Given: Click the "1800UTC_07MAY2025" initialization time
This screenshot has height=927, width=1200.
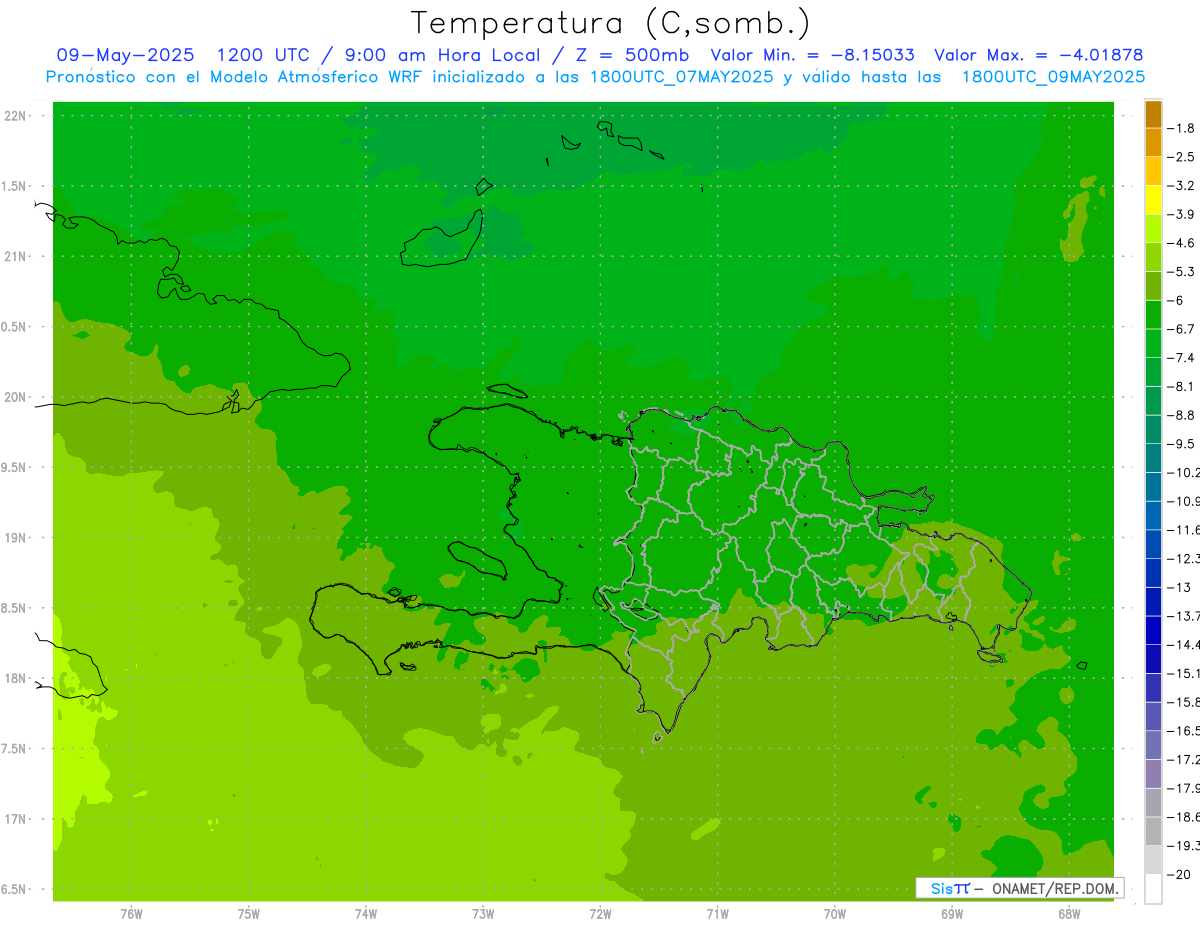Looking at the screenshot, I should 682,76.
